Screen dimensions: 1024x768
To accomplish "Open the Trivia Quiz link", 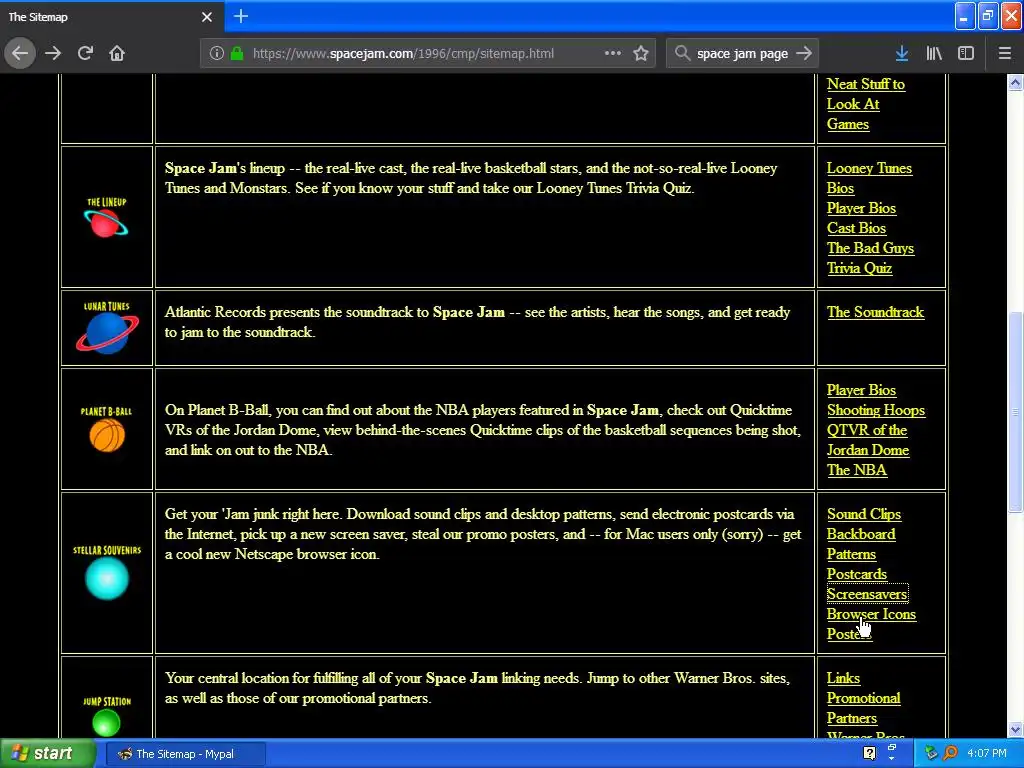I will (x=859, y=268).
